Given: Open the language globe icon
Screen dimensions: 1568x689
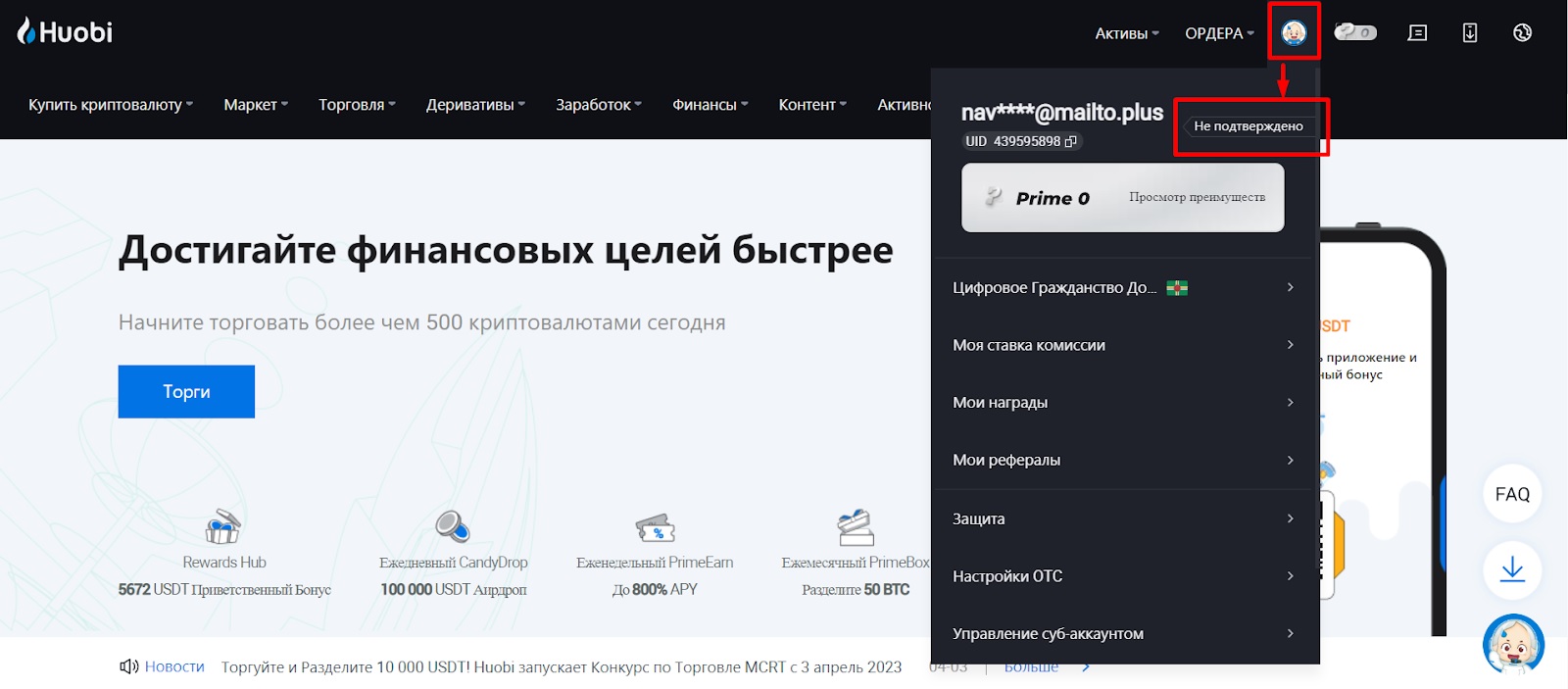Looking at the screenshot, I should (1522, 32).
